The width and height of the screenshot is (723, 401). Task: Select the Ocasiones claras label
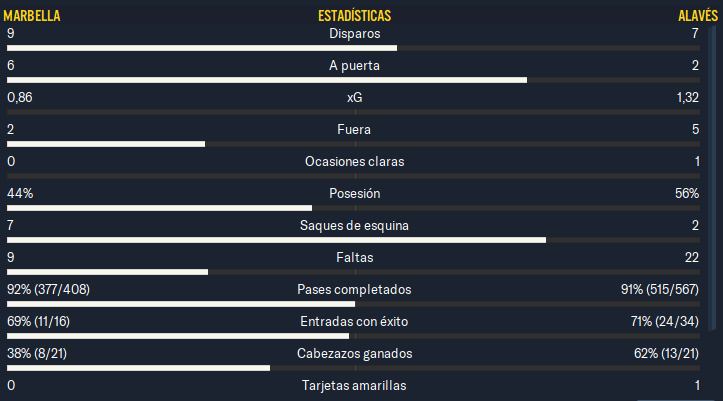[355, 161]
